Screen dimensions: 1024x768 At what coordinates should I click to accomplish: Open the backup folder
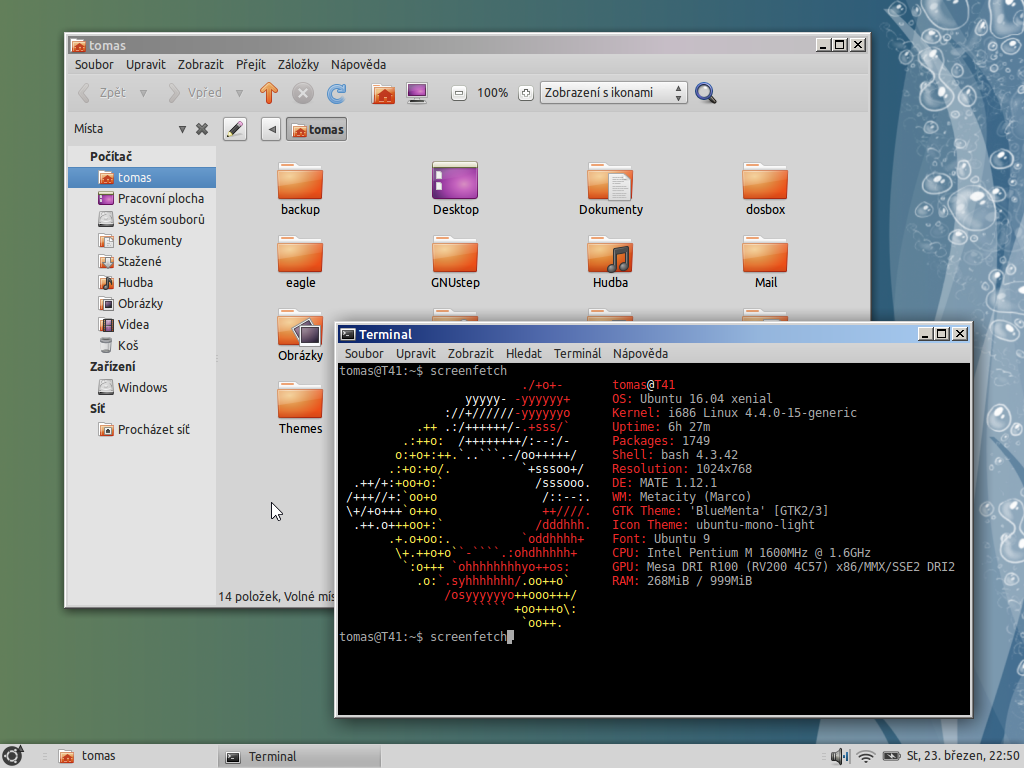[x=300, y=189]
